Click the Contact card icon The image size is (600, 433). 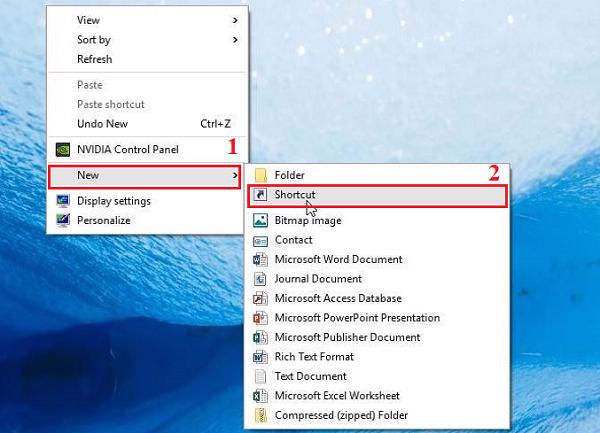point(260,240)
